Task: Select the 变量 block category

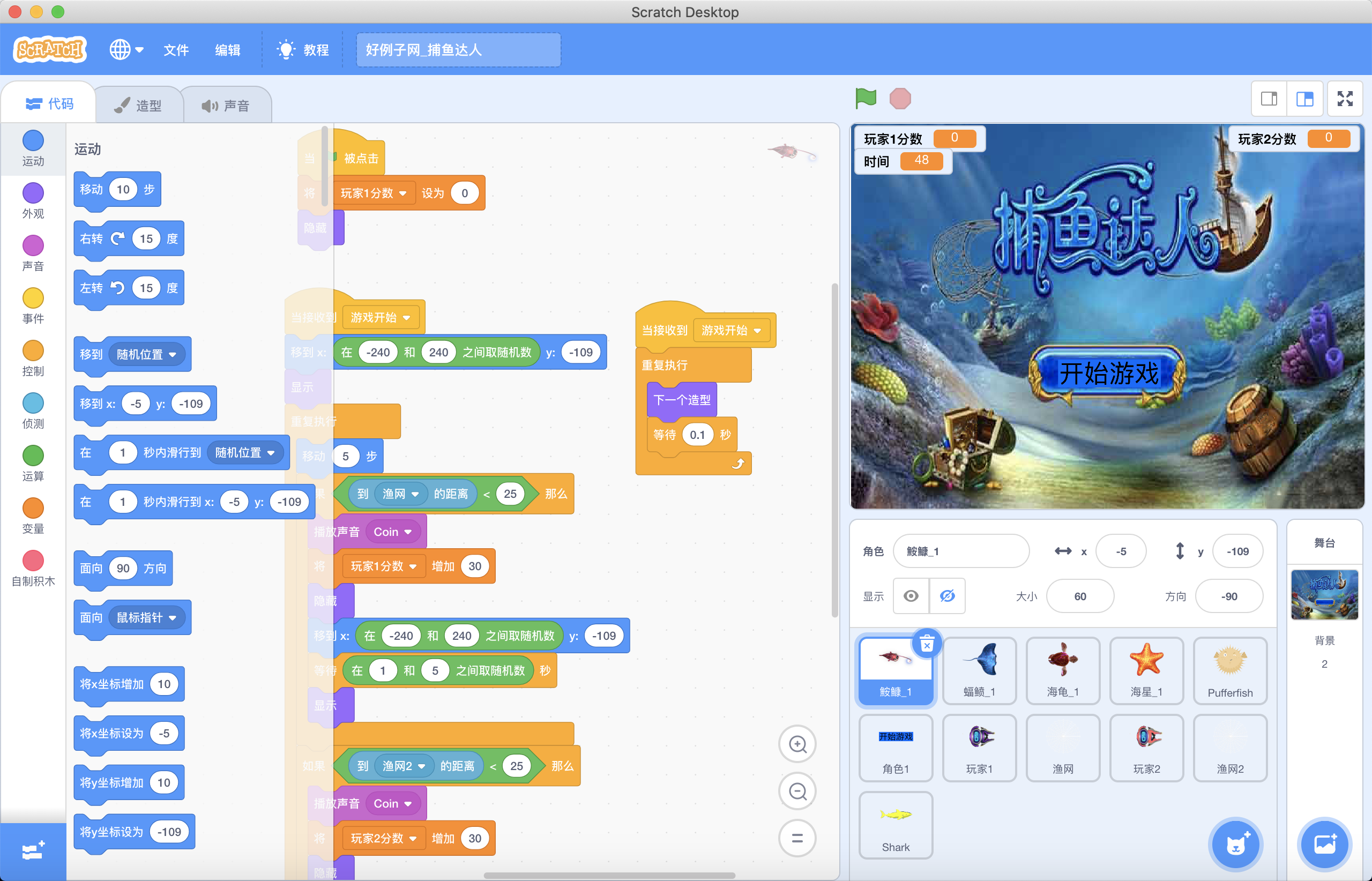Action: 33,517
